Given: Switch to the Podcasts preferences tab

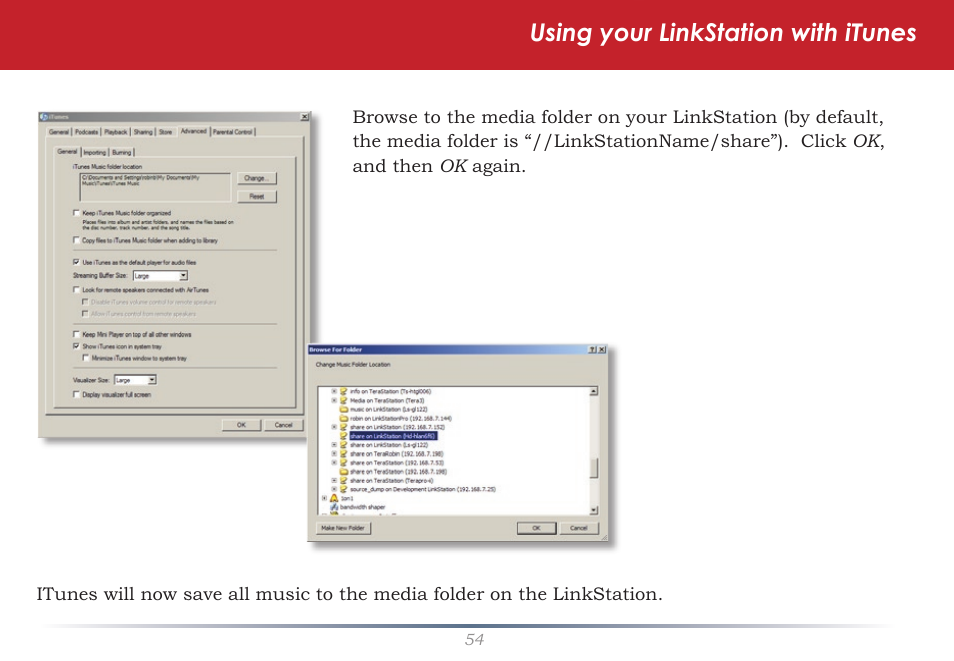Looking at the screenshot, I should click(x=86, y=132).
